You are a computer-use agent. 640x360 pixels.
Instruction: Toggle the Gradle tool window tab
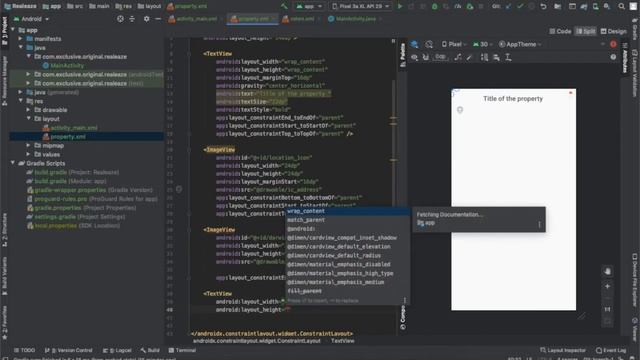[635, 29]
